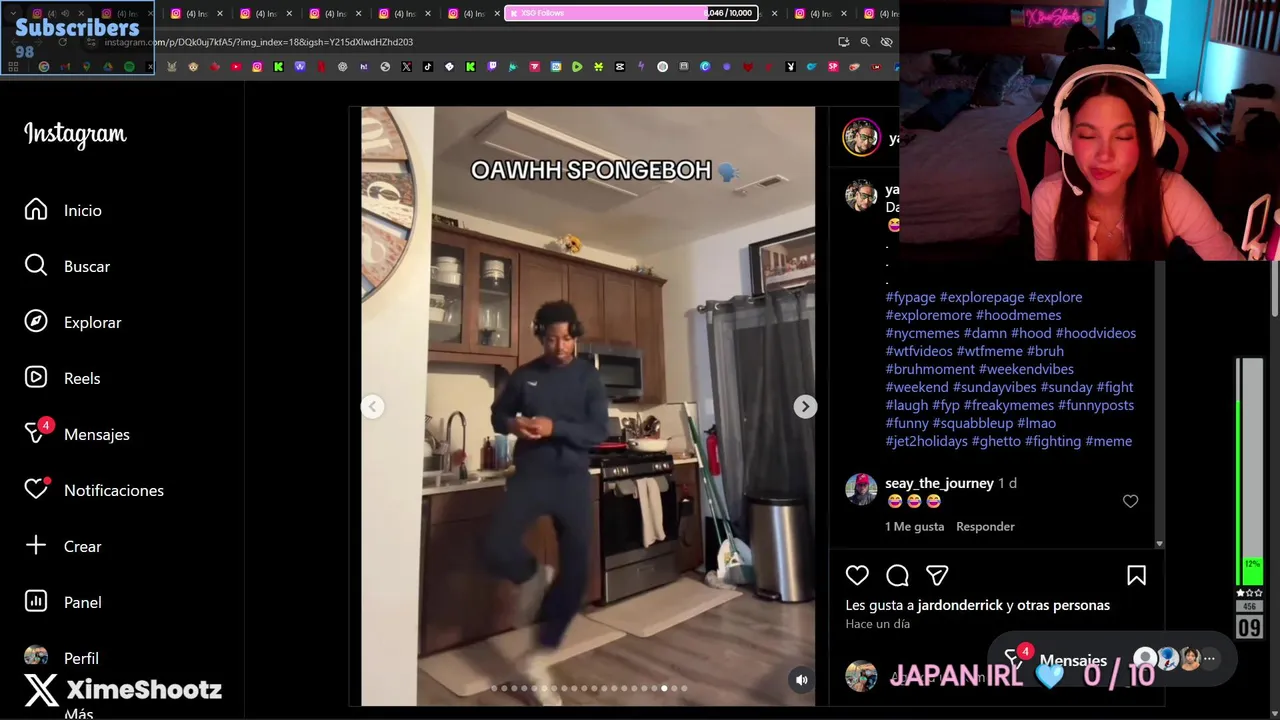
Task: Open #squabbleup hashtag
Action: [973, 423]
